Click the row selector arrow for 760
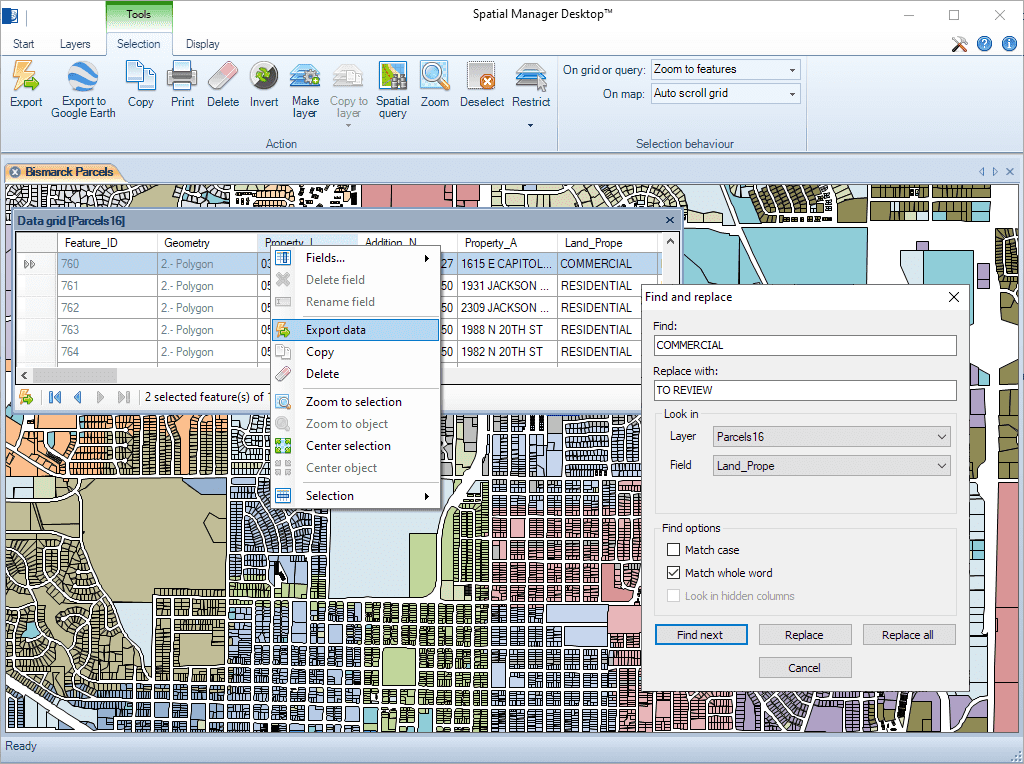Viewport: 1024px width, 764px height. coord(29,264)
